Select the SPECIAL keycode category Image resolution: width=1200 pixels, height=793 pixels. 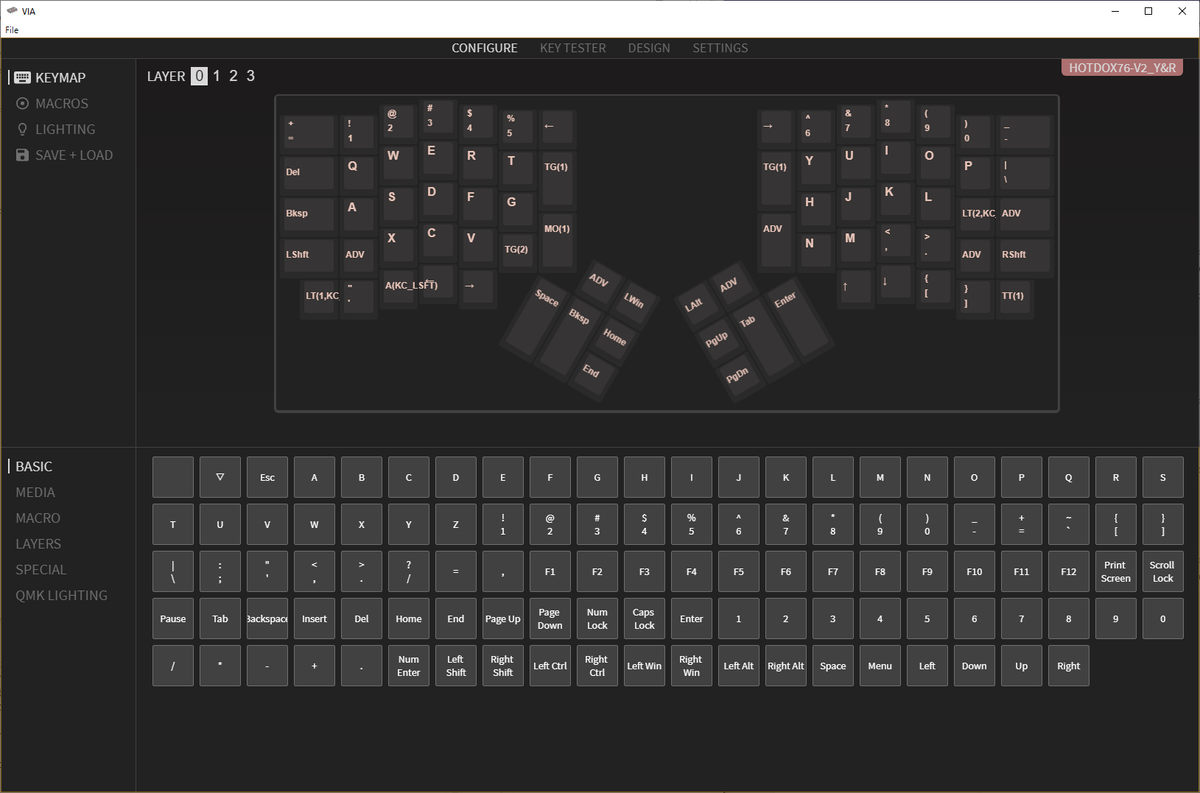[41, 569]
